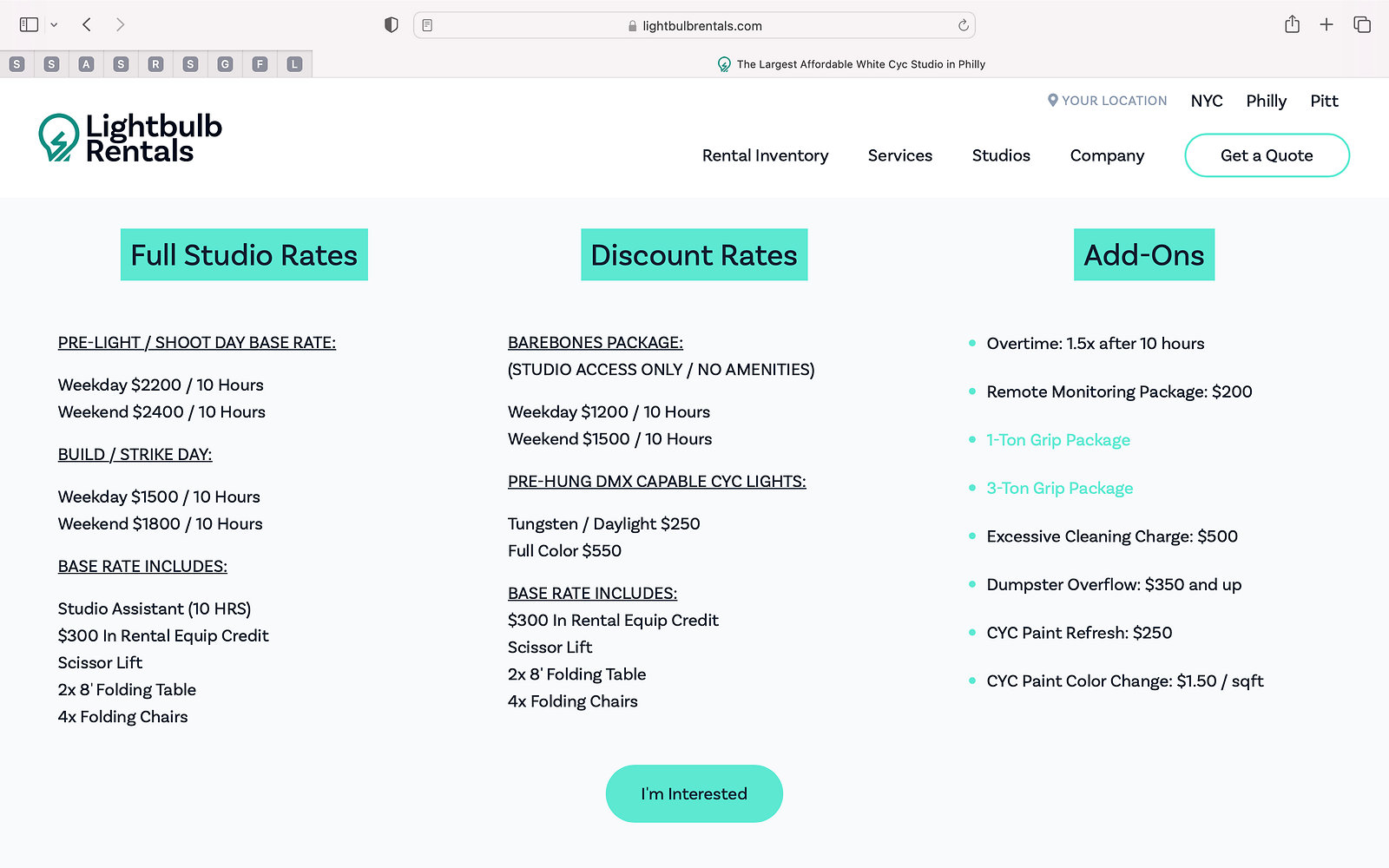Open a new tab with plus icon
This screenshot has height=868, width=1389.
pos(1326,24)
